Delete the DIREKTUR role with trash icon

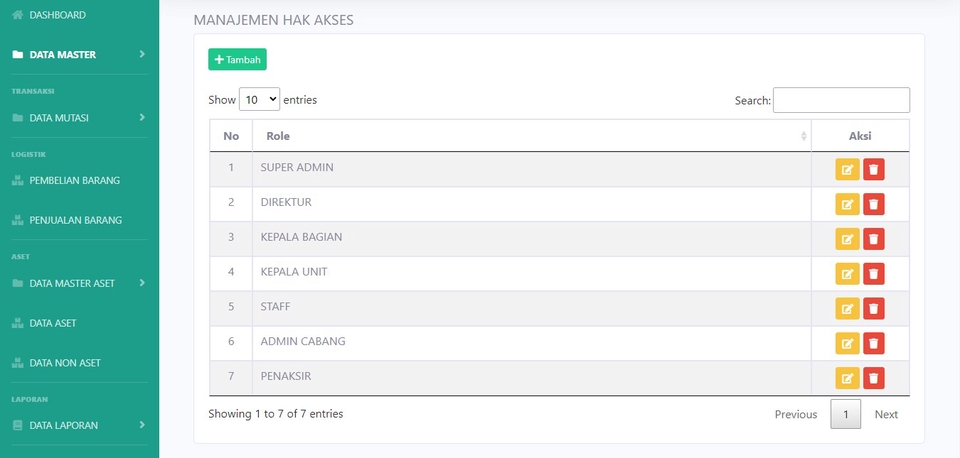tap(874, 204)
